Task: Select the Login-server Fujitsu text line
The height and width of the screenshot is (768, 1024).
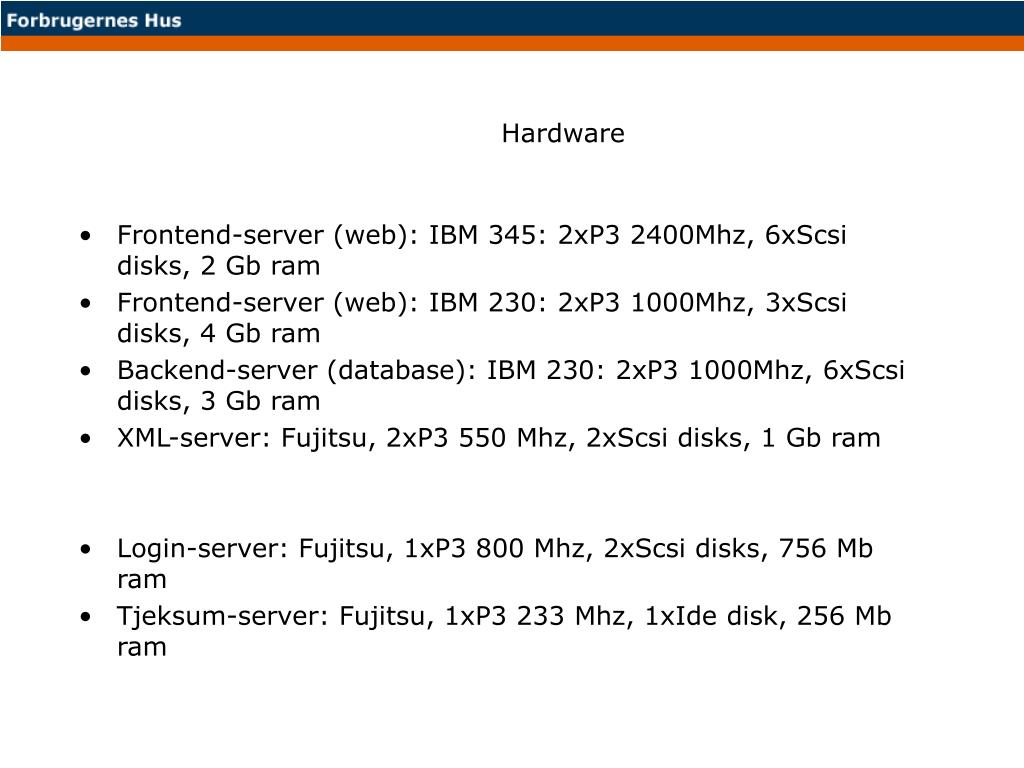Action: point(495,549)
